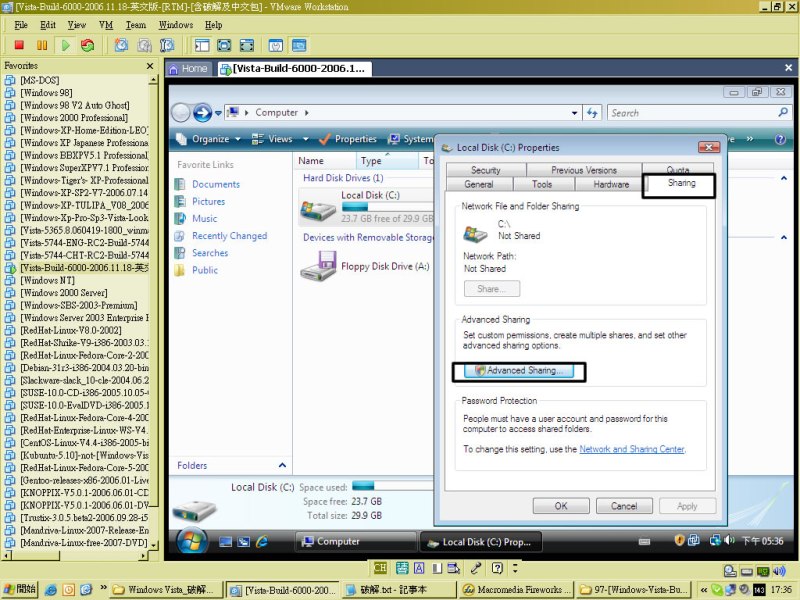800x600 pixels.
Task: Switch to the Security tab
Action: (486, 170)
